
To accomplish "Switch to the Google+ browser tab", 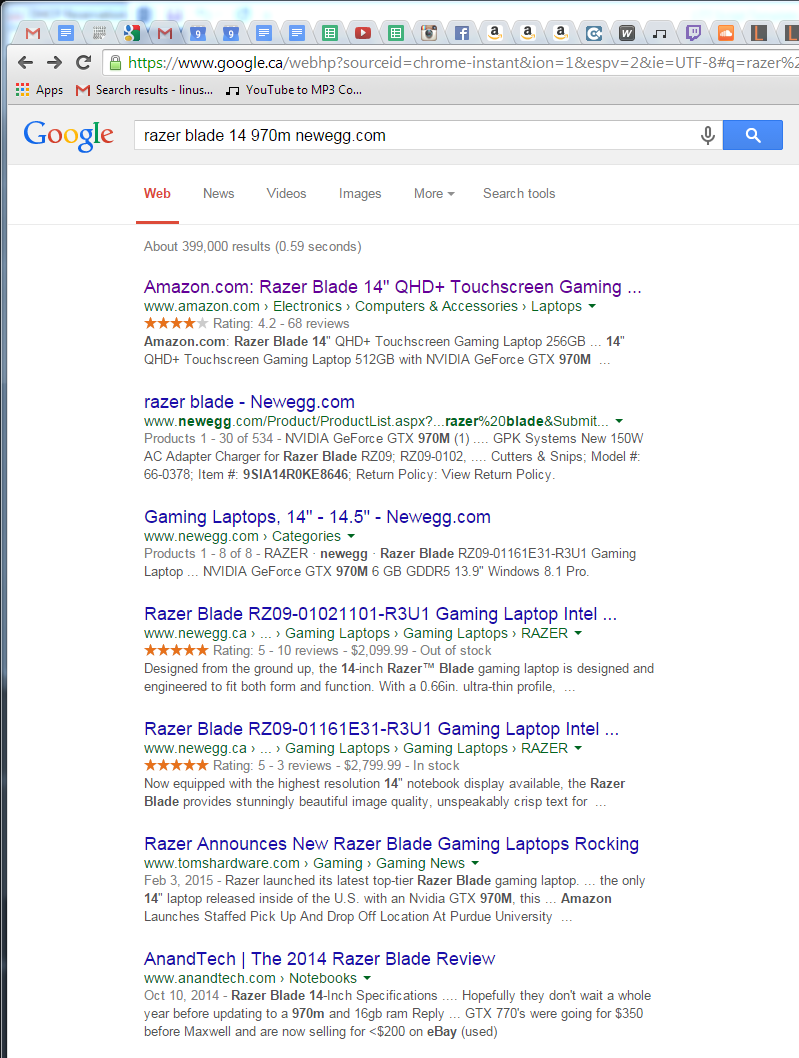I will pos(132,32).
